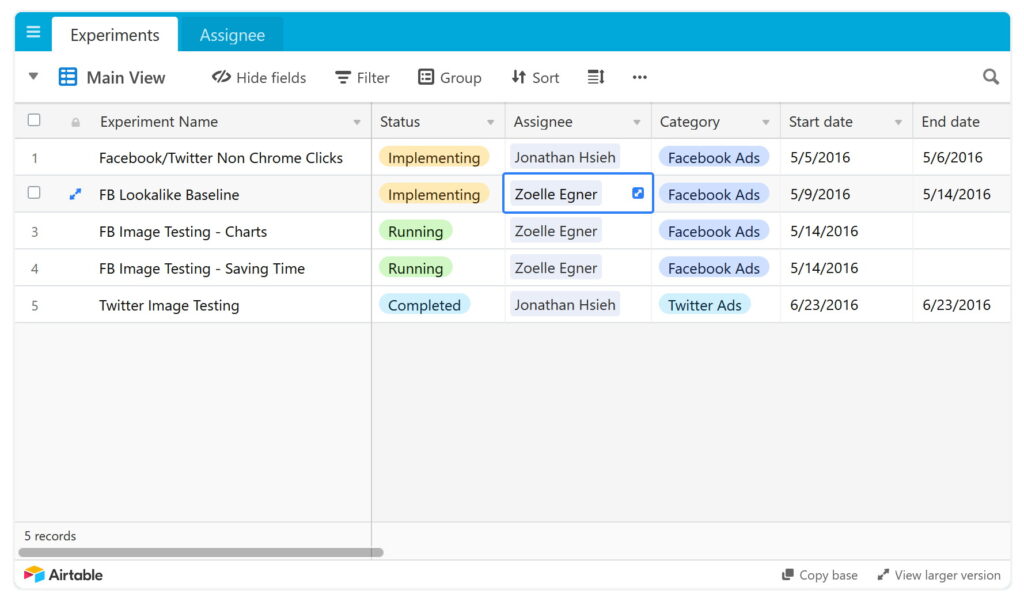Open the three-dot more options menu
The image size is (1024, 598).
[x=640, y=77]
